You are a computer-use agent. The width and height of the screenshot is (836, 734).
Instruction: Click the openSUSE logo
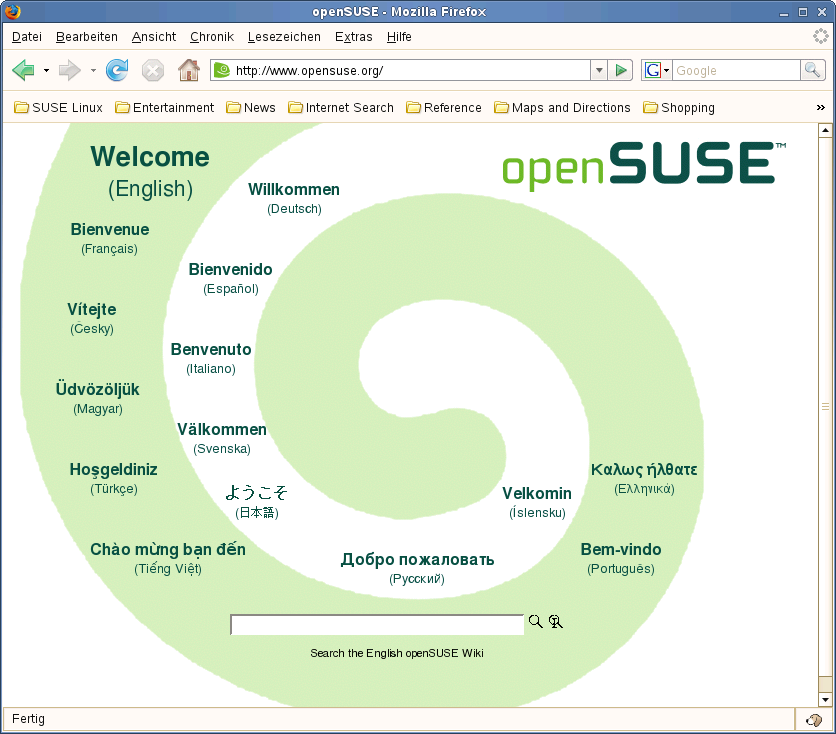coord(644,164)
